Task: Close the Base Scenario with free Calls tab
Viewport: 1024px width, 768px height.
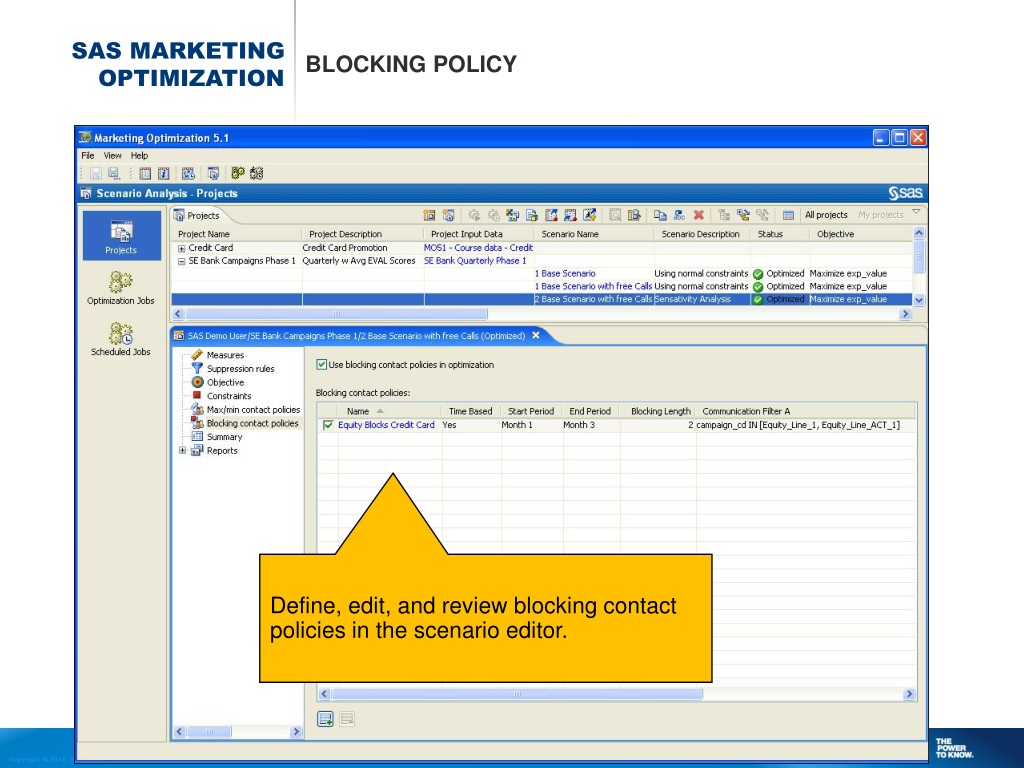Action: click(536, 335)
